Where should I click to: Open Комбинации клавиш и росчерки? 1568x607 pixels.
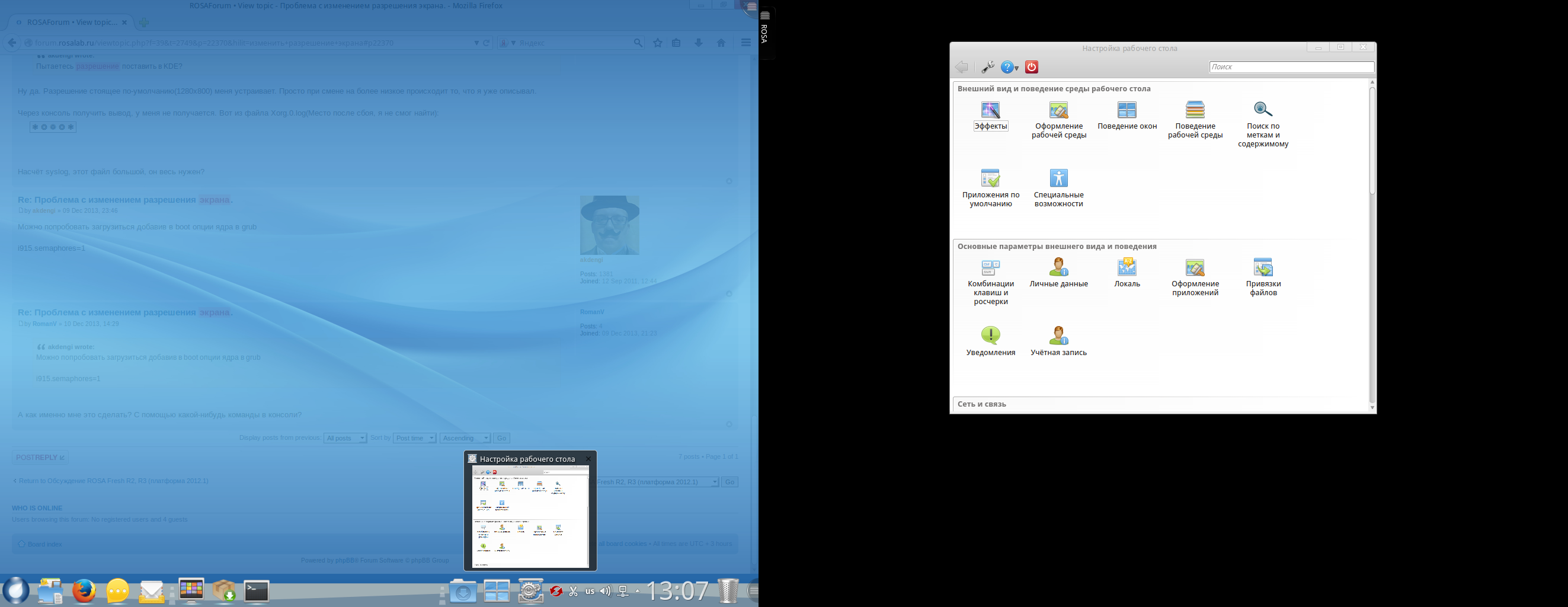pyautogui.click(x=990, y=267)
